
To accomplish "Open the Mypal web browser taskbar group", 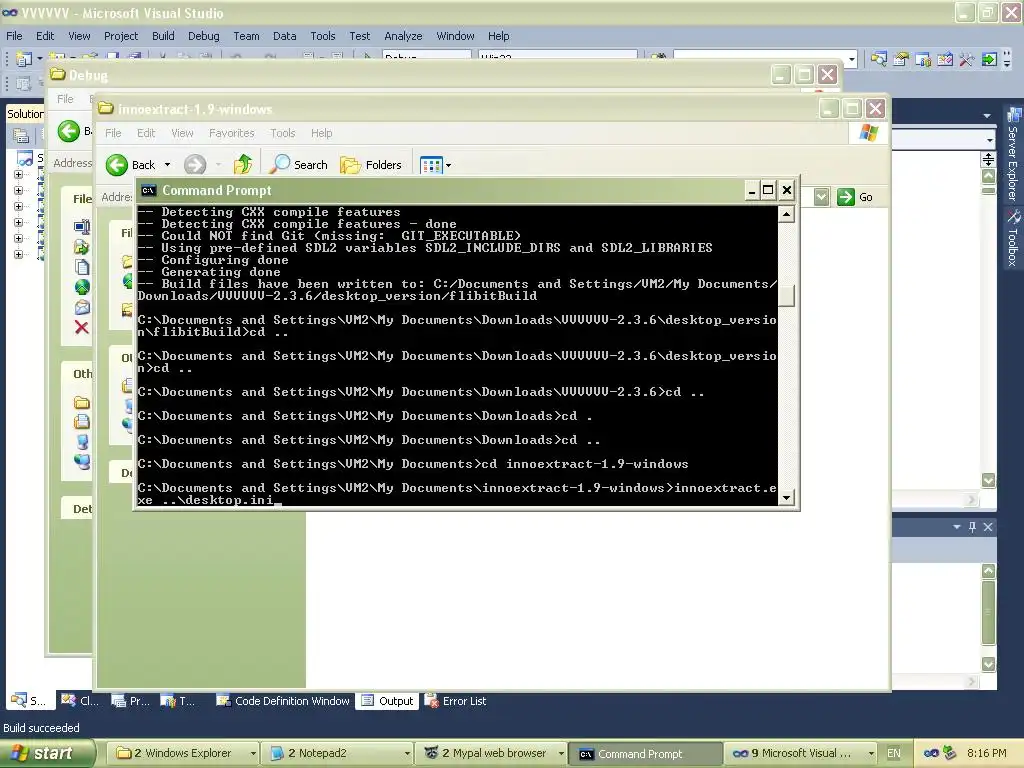I will (492, 753).
